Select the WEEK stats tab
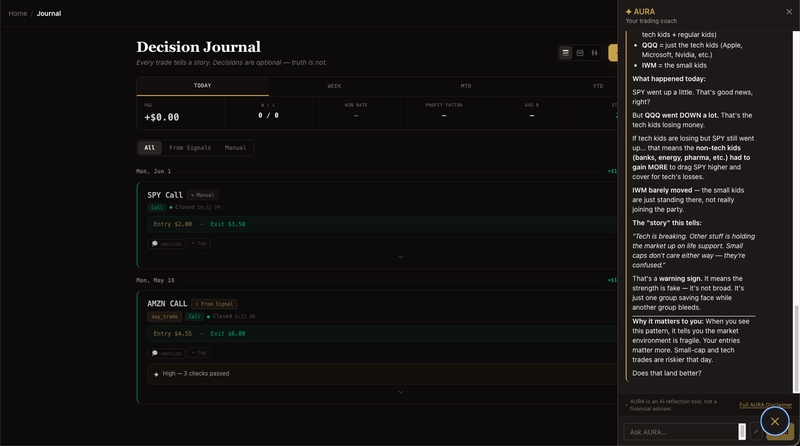 pyautogui.click(x=334, y=86)
